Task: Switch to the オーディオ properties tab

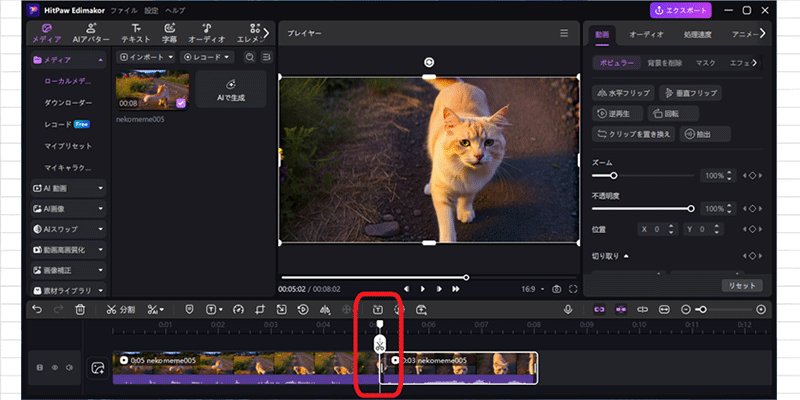Action: 646,35
